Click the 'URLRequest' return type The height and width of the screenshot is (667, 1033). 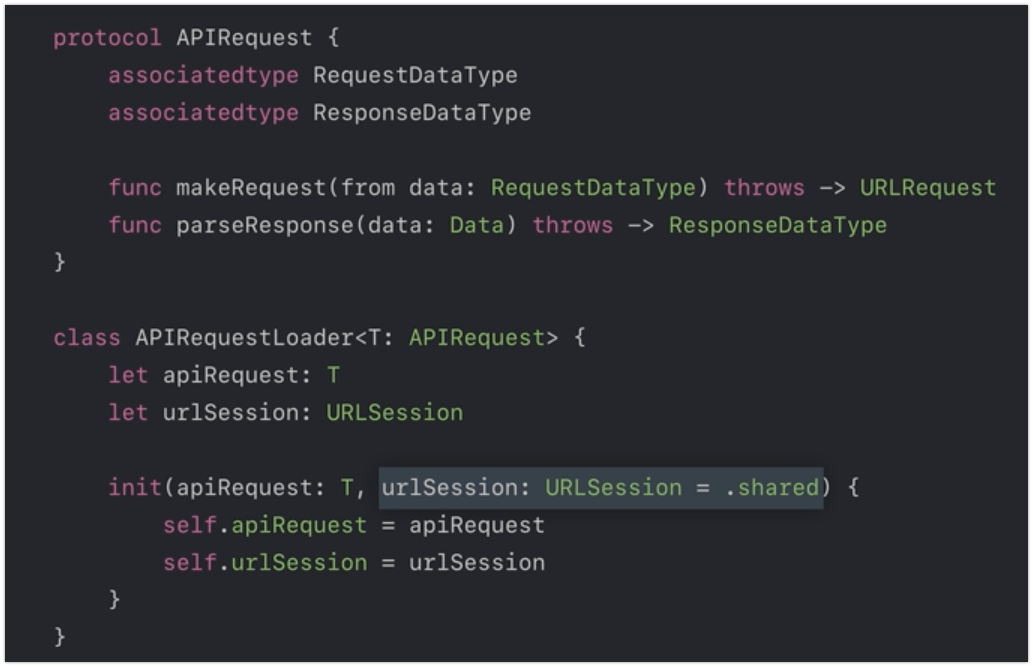click(928, 188)
